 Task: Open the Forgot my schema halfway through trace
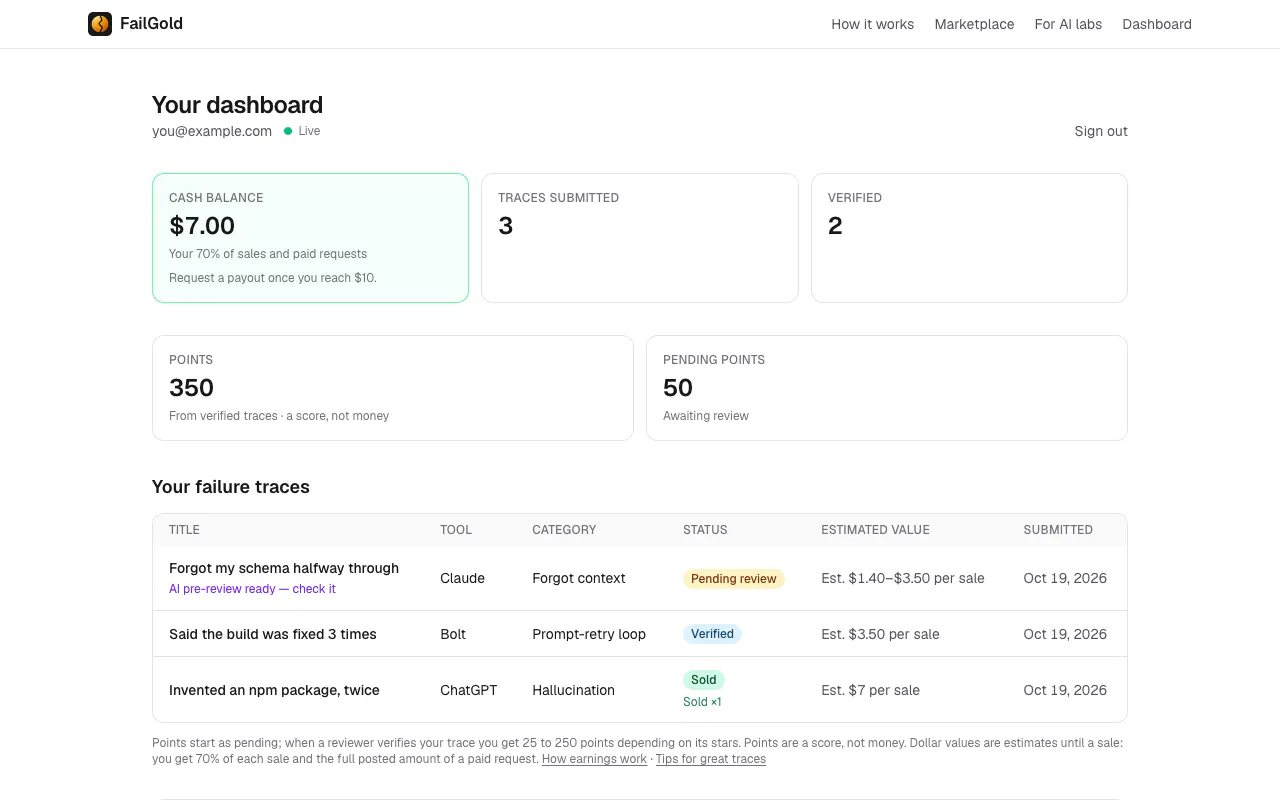point(284,568)
